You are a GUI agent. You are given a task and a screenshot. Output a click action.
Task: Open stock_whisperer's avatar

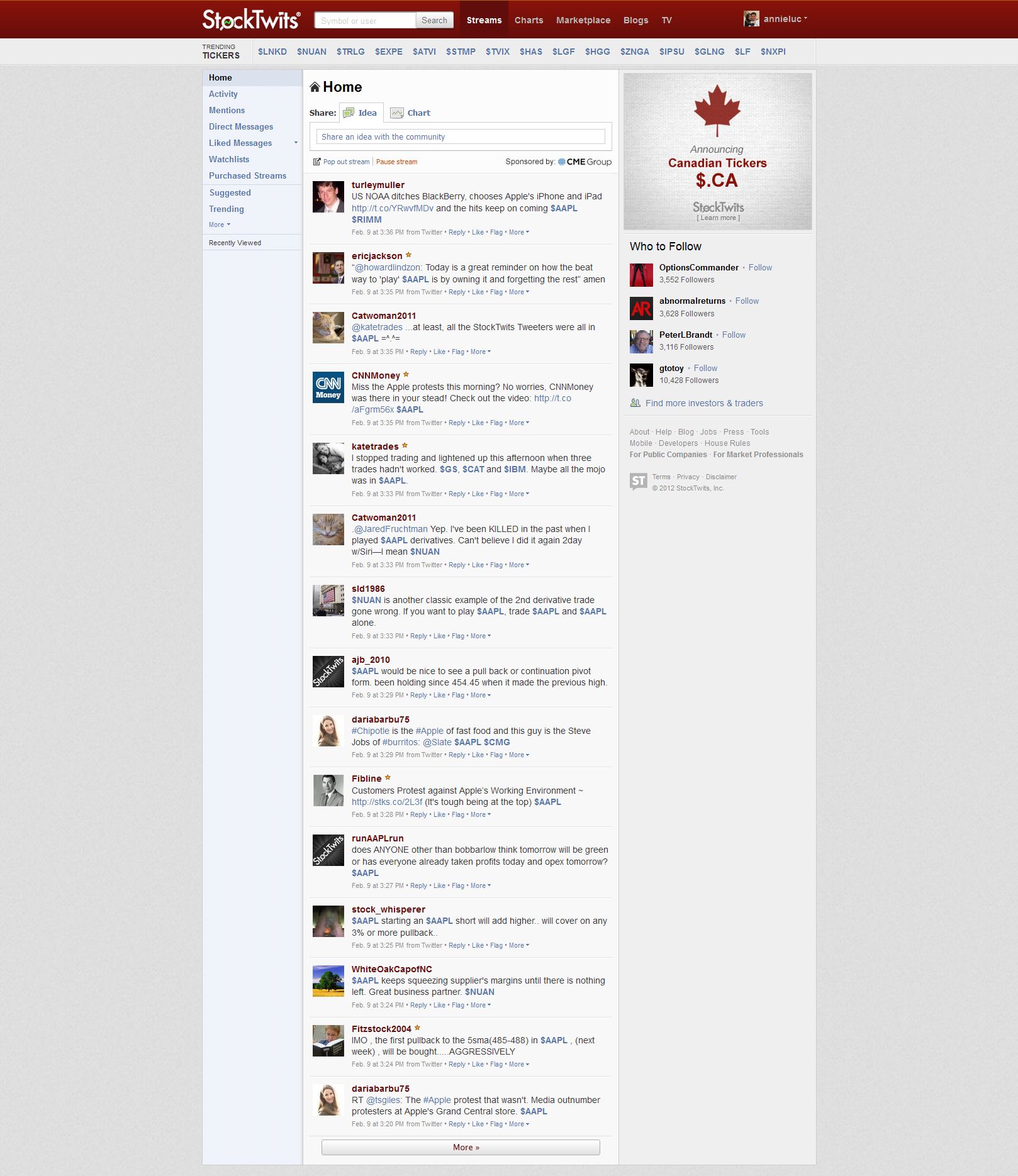[328, 921]
